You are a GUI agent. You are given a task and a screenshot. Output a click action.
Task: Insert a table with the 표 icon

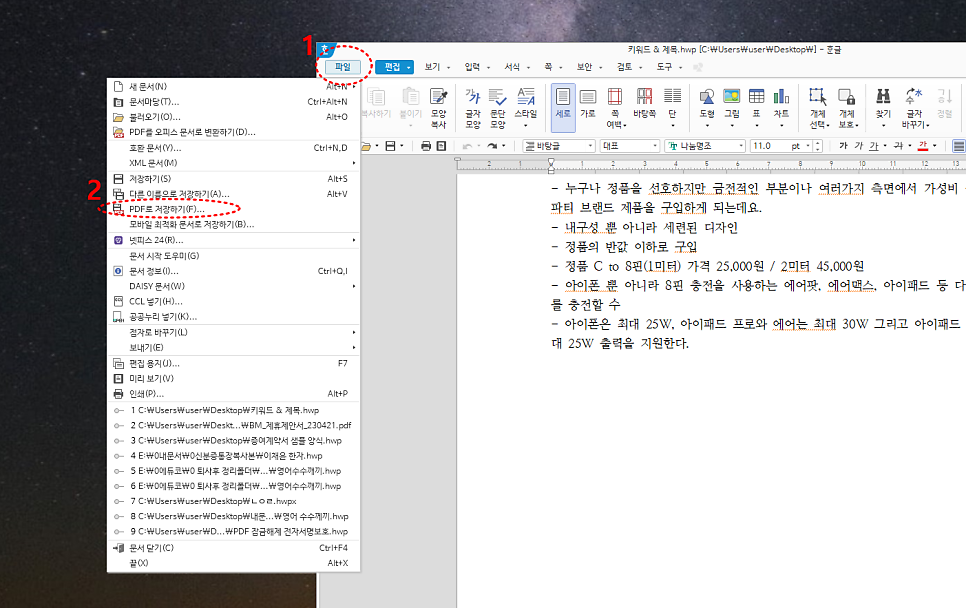coord(757,102)
